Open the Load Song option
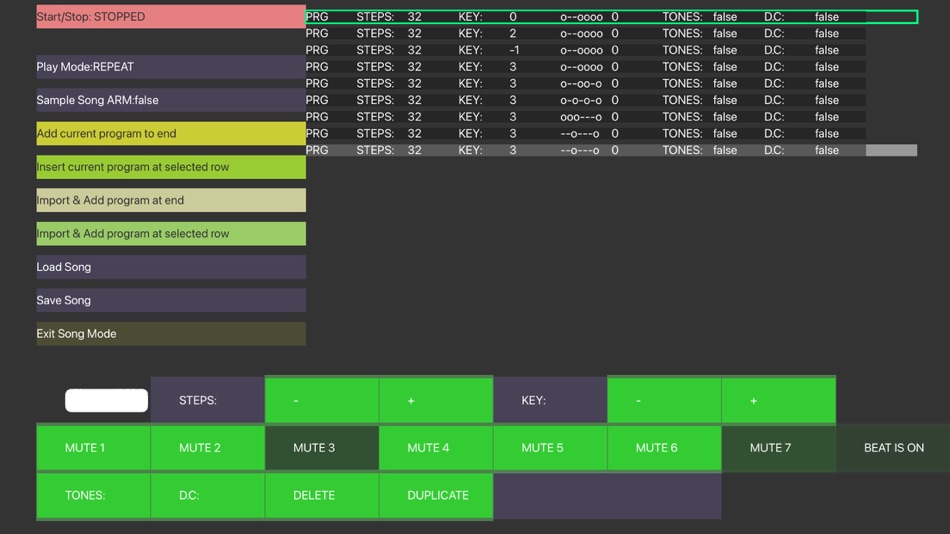The width and height of the screenshot is (950, 534). (x=171, y=267)
